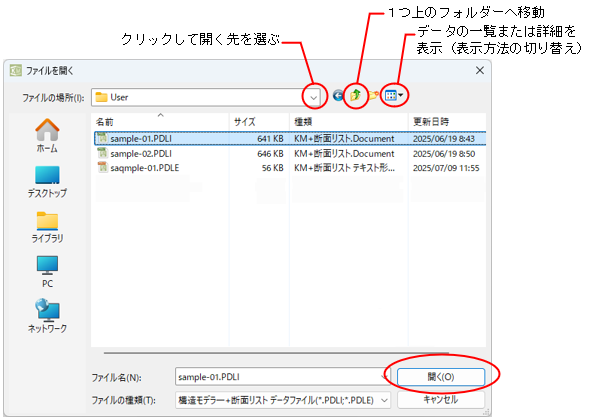Click the 開く(O) button
The width and height of the screenshot is (590, 420).
tap(441, 377)
